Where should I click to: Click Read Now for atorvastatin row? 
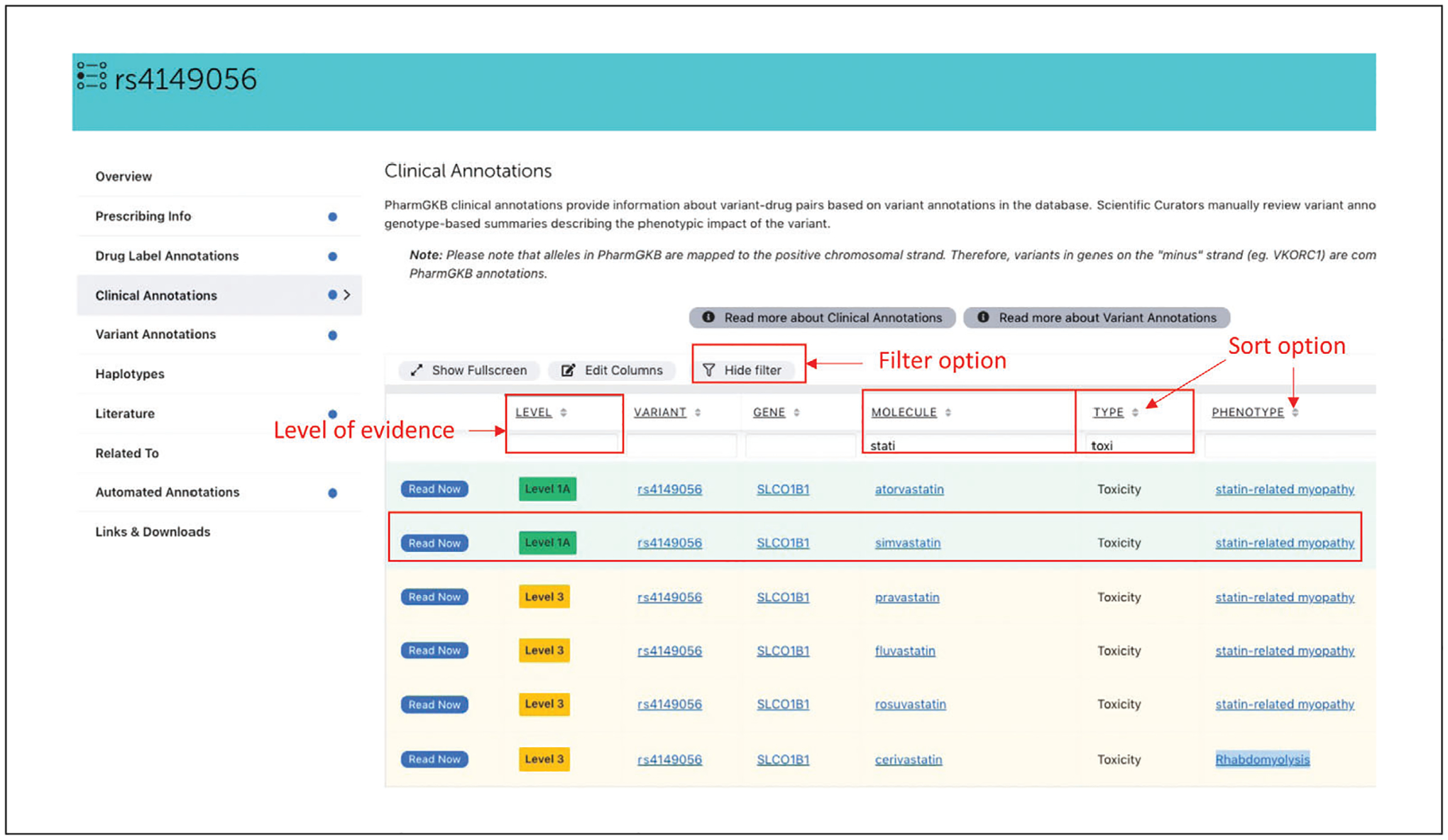pyautogui.click(x=434, y=490)
